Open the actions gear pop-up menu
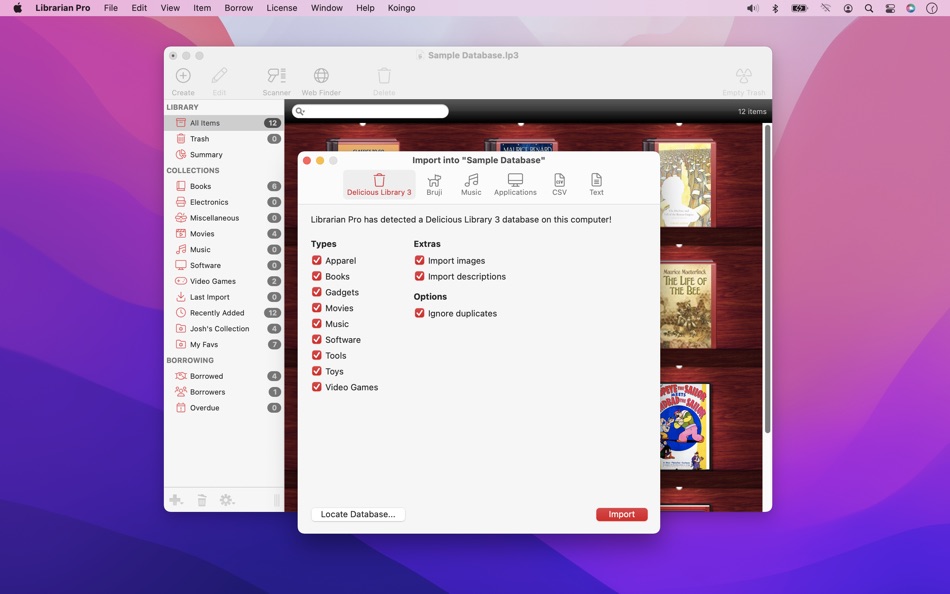Viewport: 950px width, 594px height. tap(227, 499)
